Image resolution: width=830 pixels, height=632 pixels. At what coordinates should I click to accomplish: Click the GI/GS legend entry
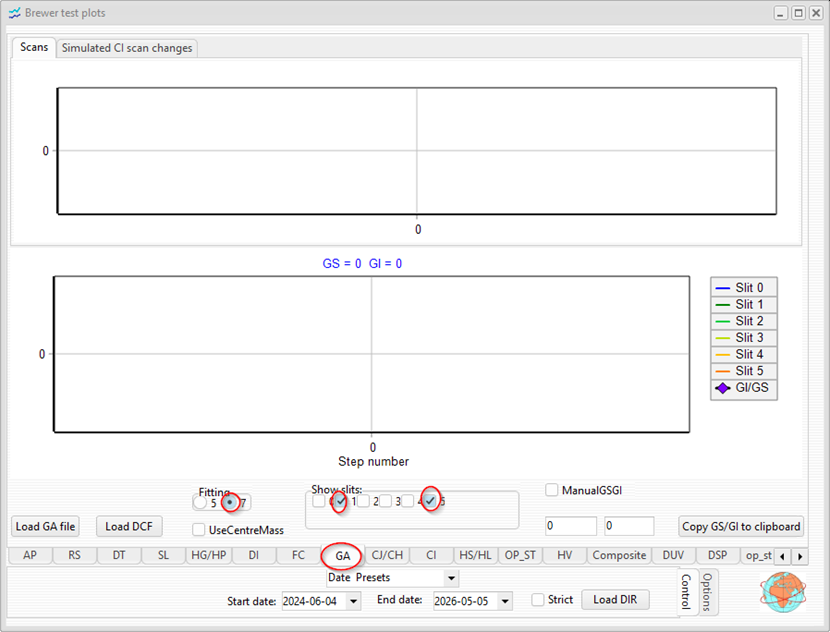coord(744,388)
